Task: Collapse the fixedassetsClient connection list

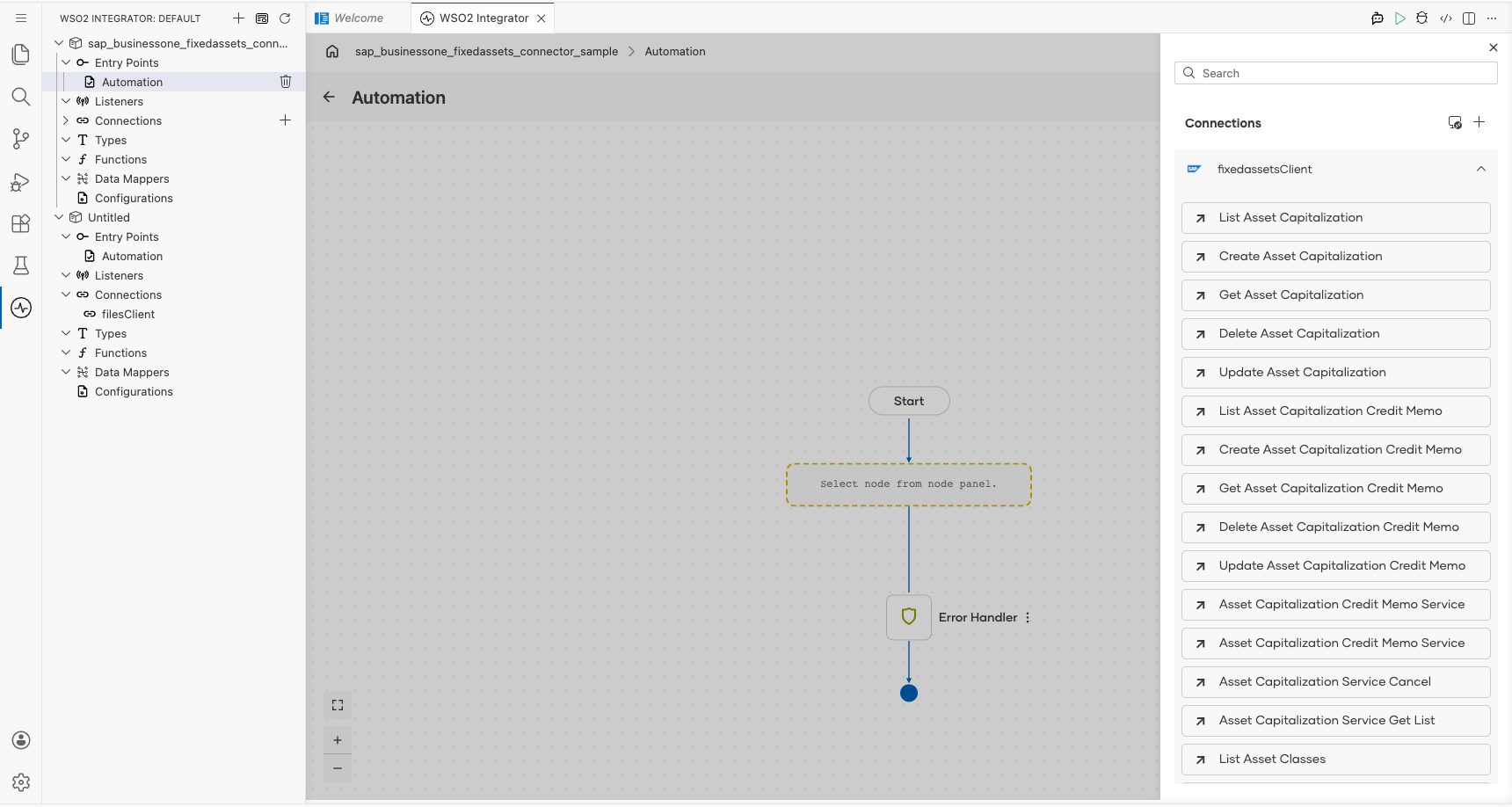Action: (1481, 169)
